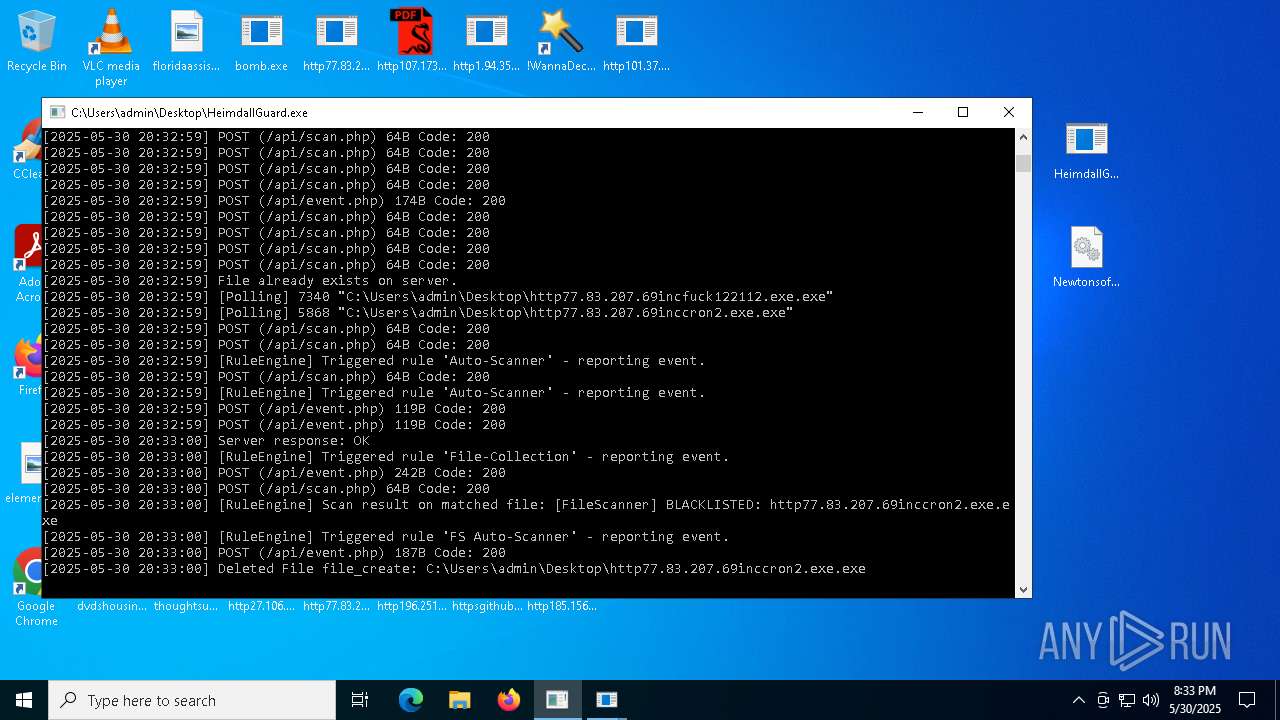
Task: Open the notification center icon
Action: pos(1247,700)
